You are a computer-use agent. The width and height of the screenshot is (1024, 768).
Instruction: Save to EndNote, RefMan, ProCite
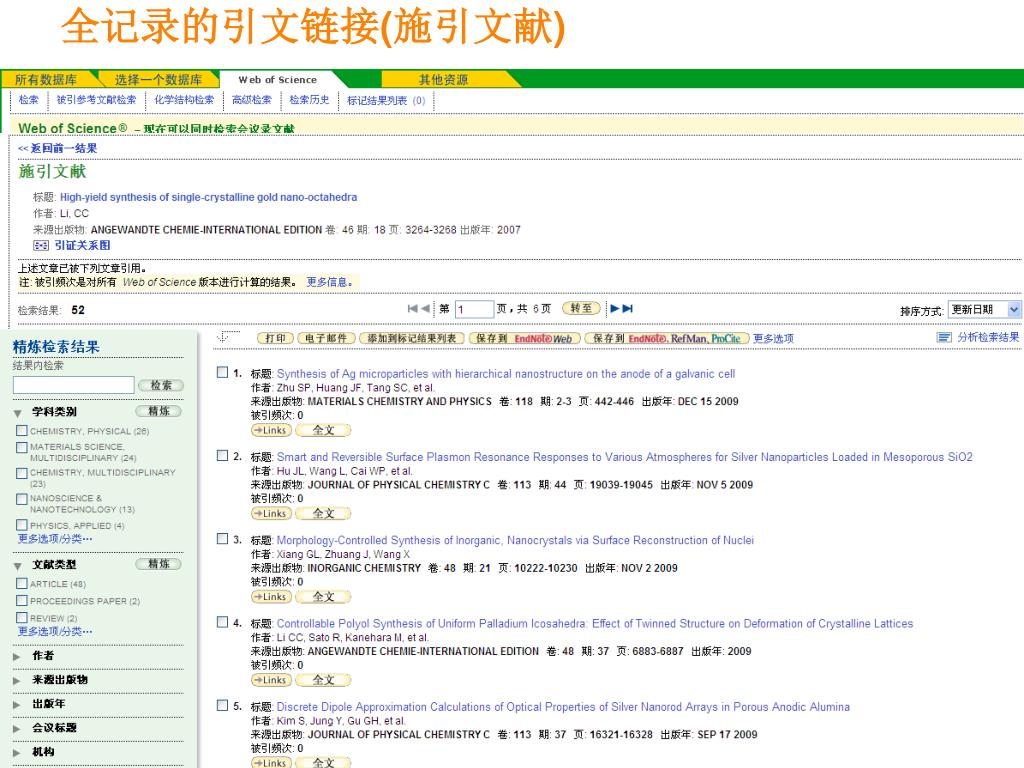[666, 338]
